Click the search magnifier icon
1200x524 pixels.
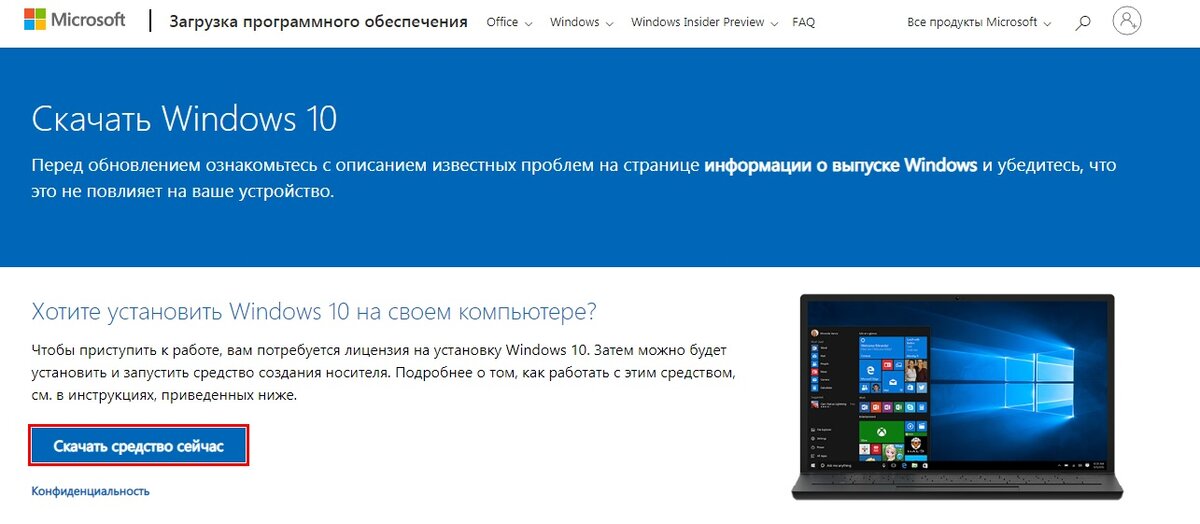click(x=1082, y=22)
